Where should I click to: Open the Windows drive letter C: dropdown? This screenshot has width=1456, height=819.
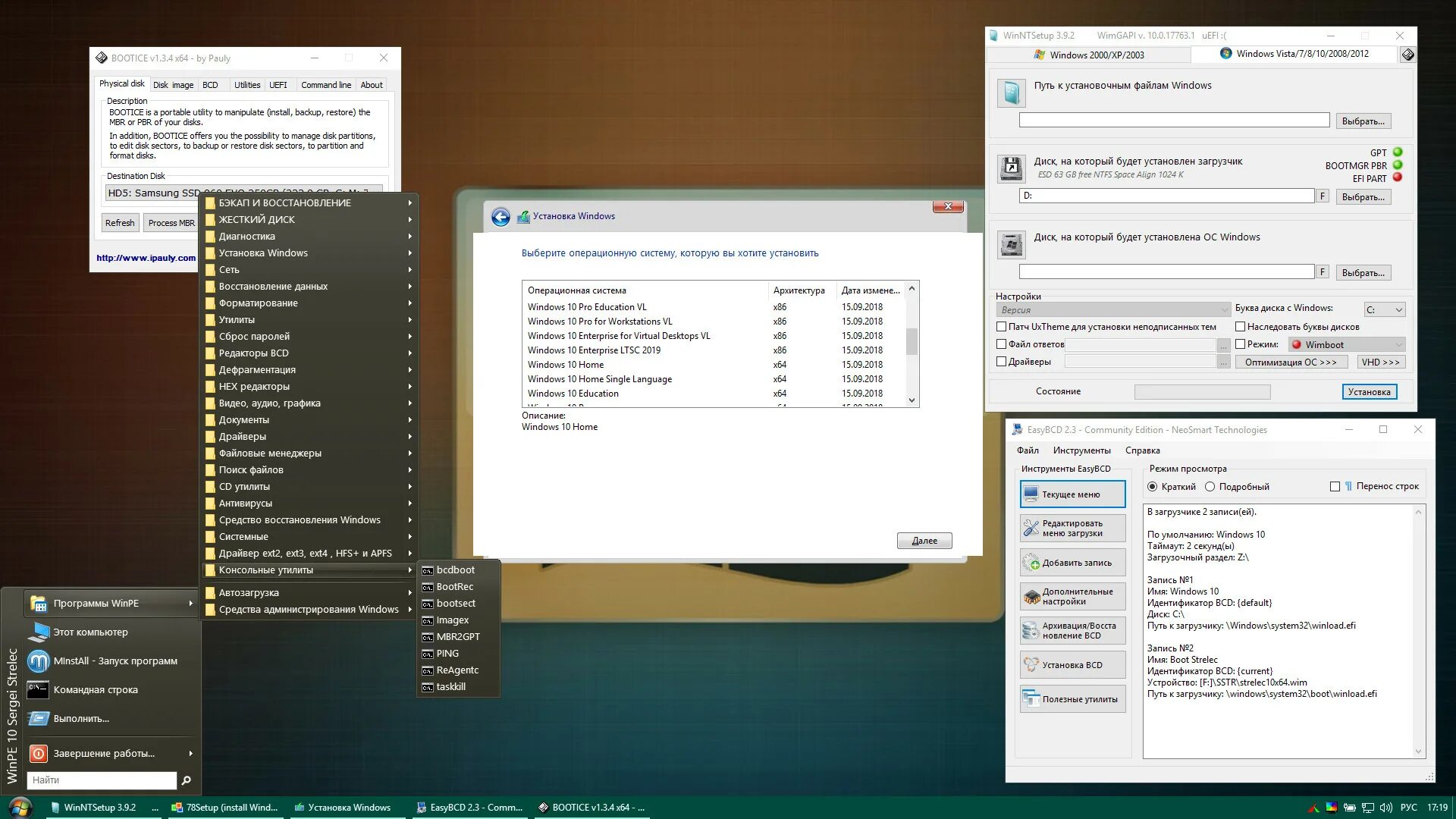click(x=1385, y=310)
